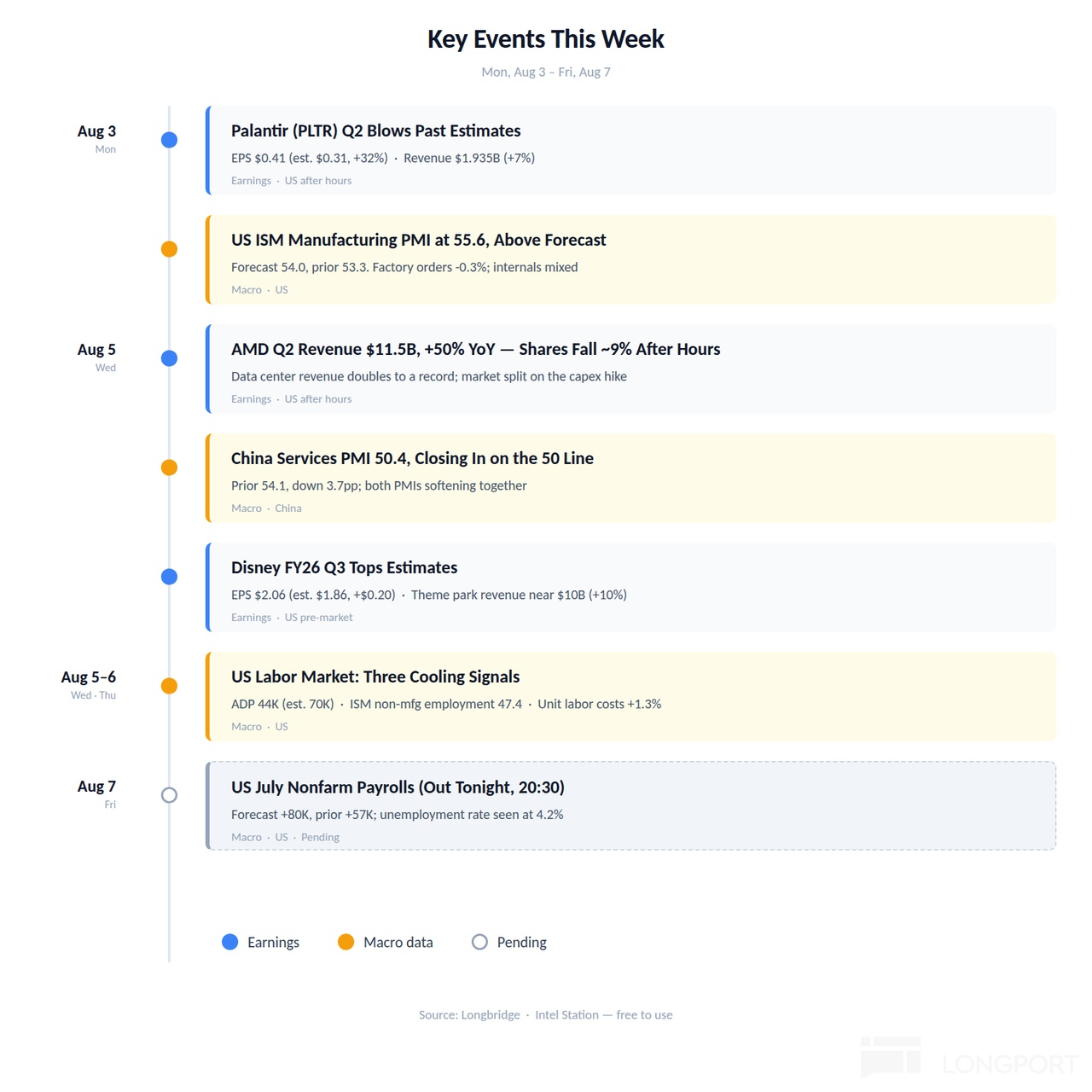This screenshot has height=1092, width=1092.
Task: Click the Aug 5 date label
Action: pyautogui.click(x=96, y=350)
